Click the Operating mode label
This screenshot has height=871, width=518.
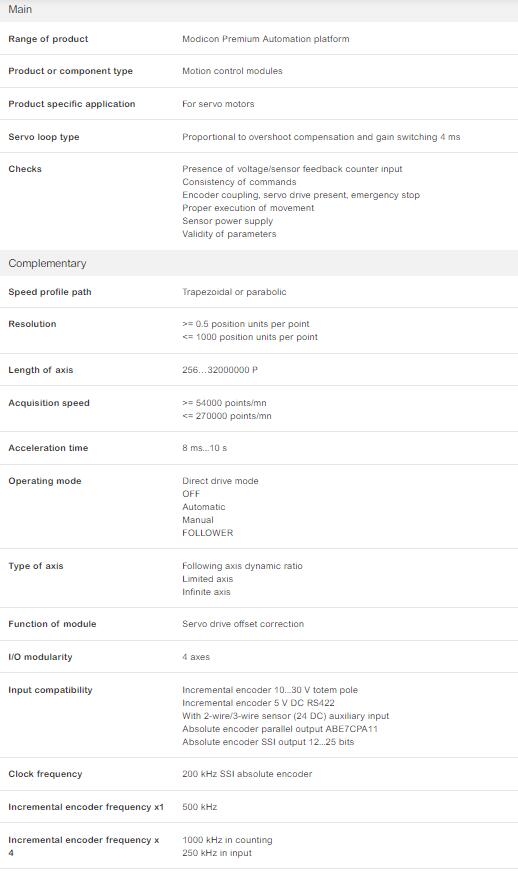coord(45,481)
